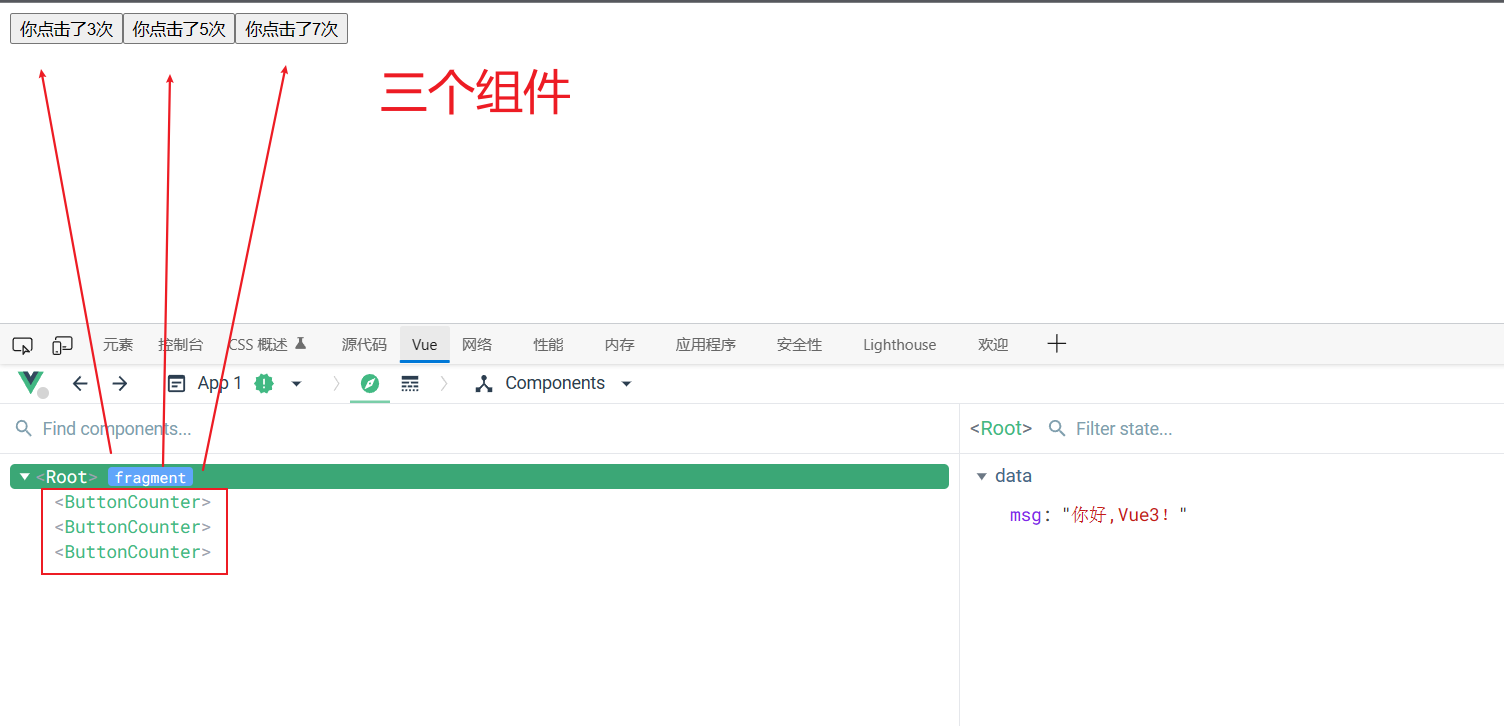Click the forward navigation arrow in Vue devtools

[x=118, y=383]
